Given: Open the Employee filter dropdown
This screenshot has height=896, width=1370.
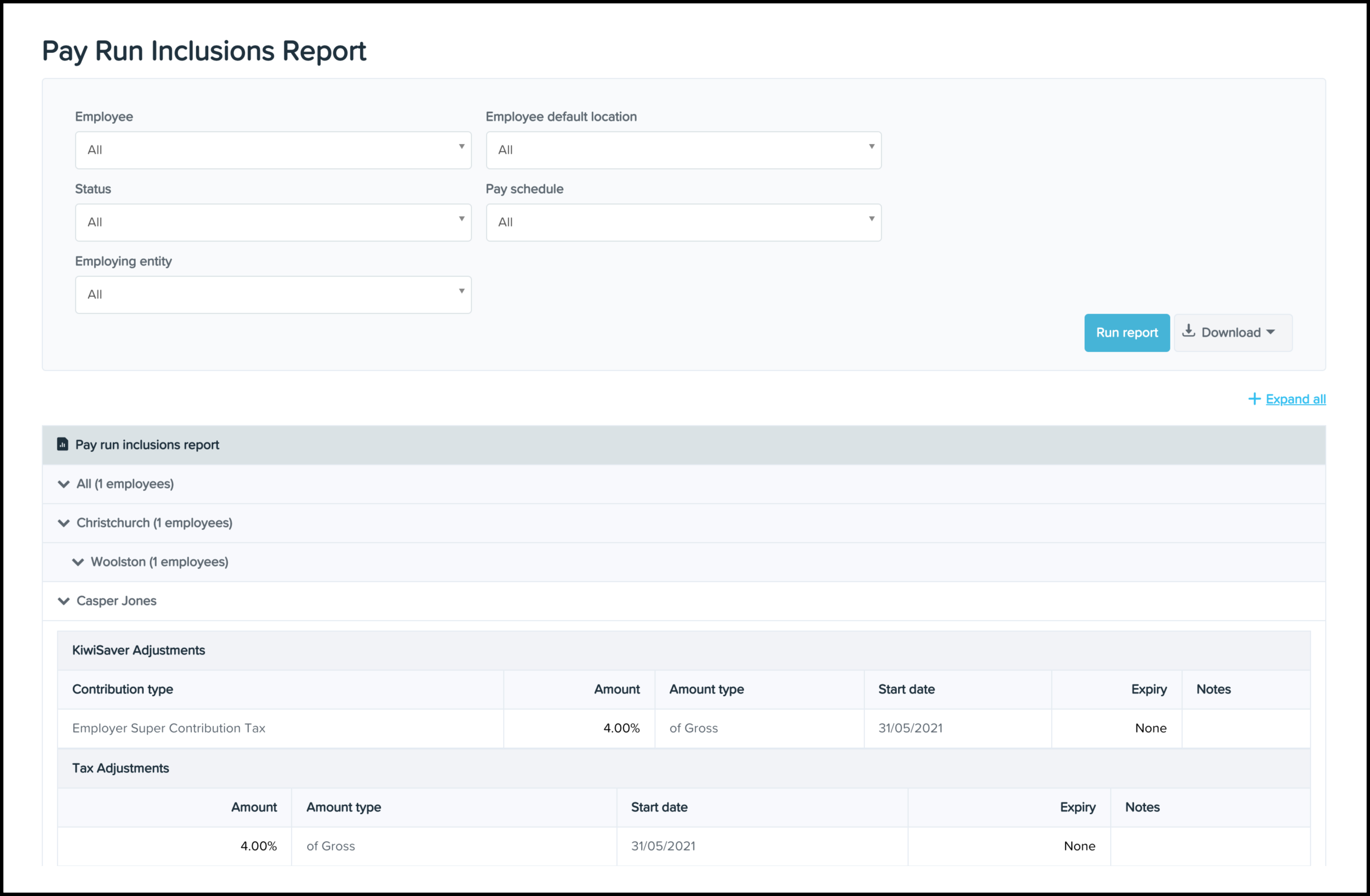Looking at the screenshot, I should (x=273, y=150).
